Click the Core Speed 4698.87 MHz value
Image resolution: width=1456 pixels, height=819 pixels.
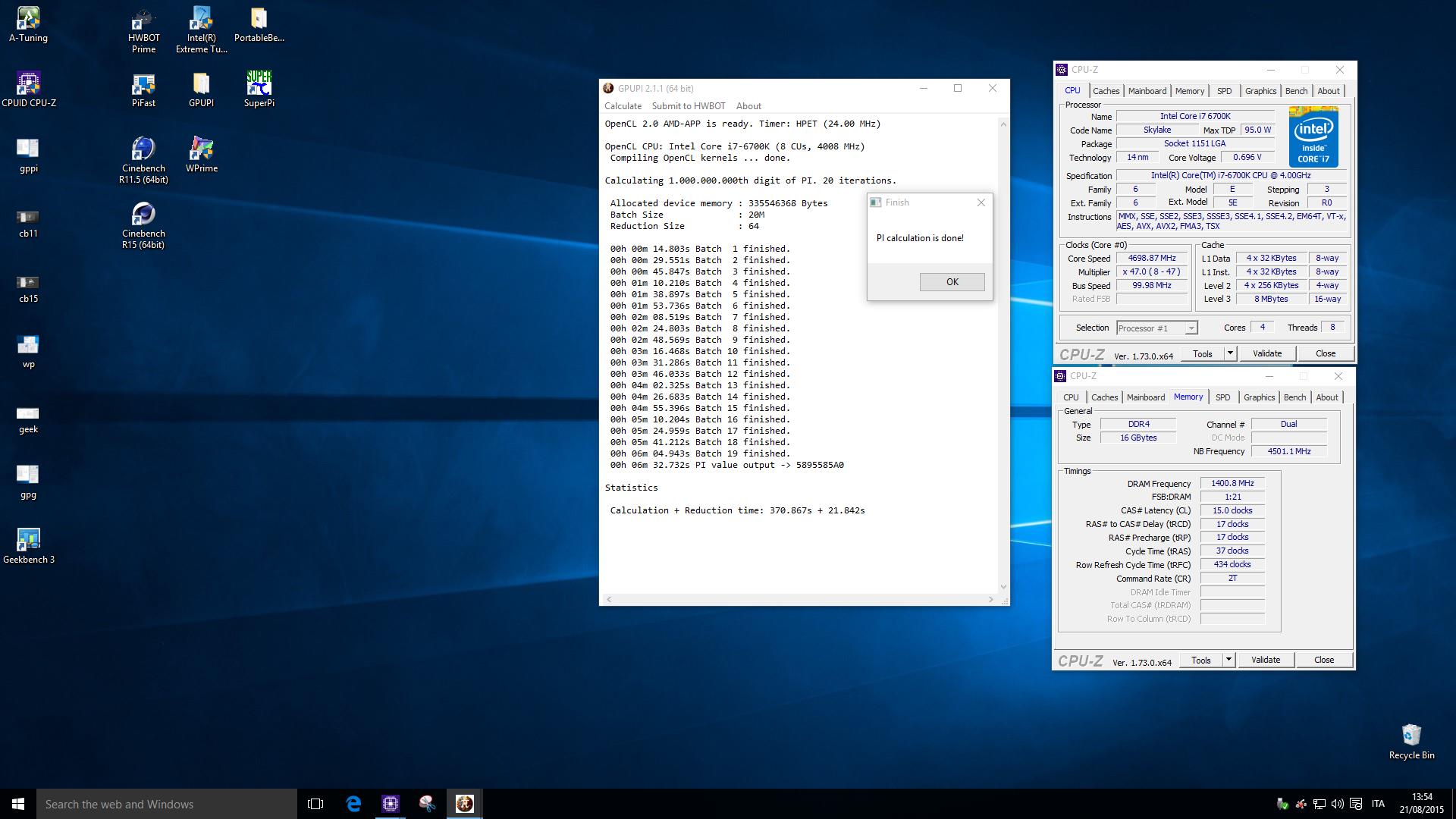1152,259
